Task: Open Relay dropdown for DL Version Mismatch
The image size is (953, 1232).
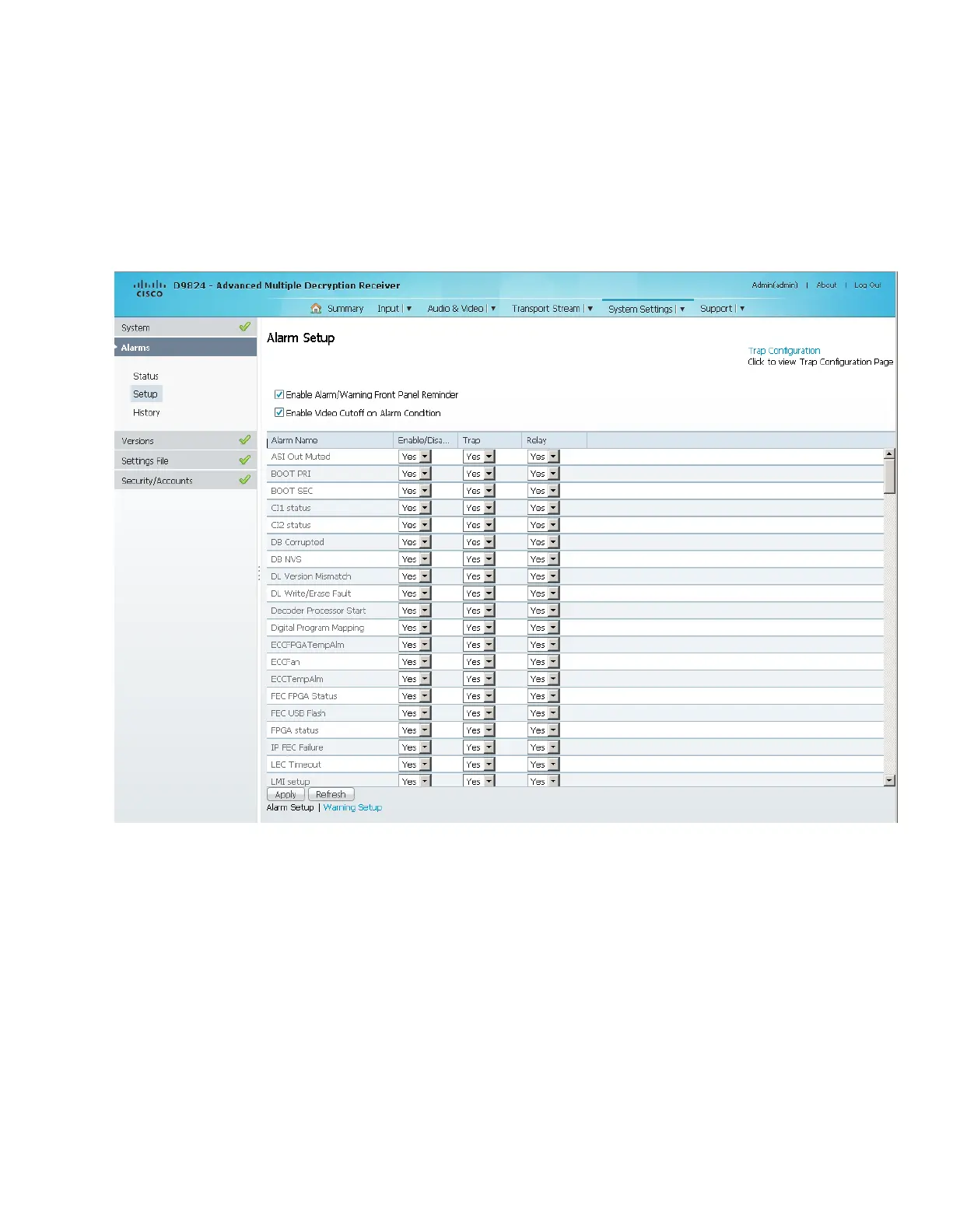Action: coord(544,576)
